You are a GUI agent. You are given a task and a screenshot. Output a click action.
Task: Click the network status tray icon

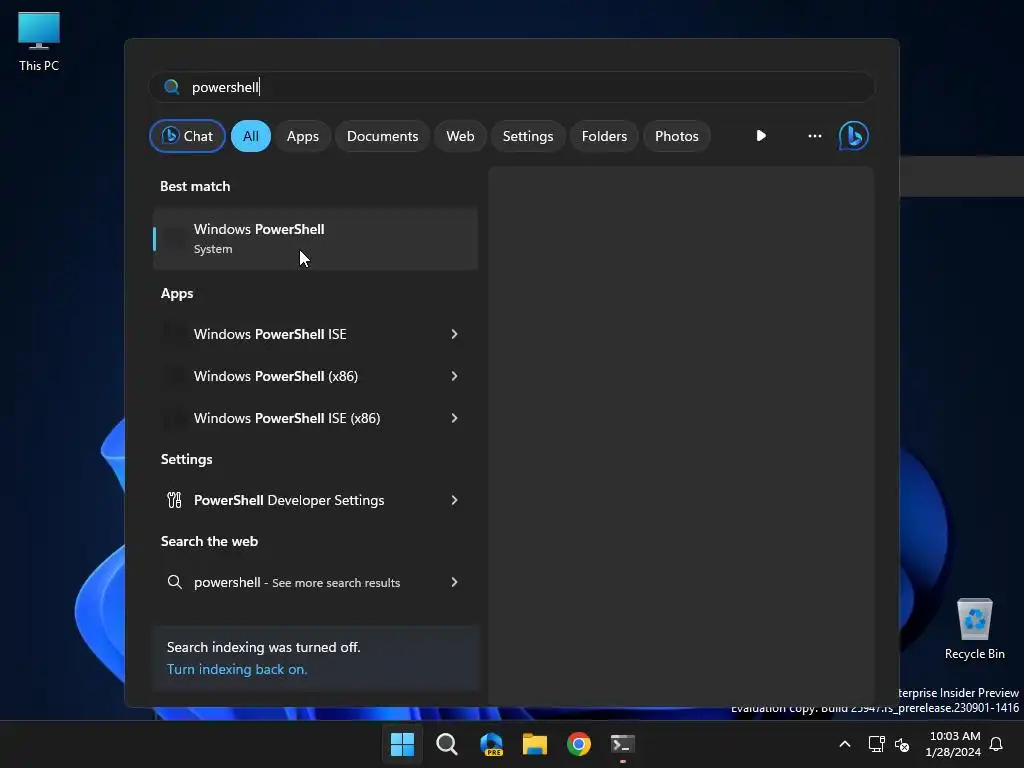point(876,744)
